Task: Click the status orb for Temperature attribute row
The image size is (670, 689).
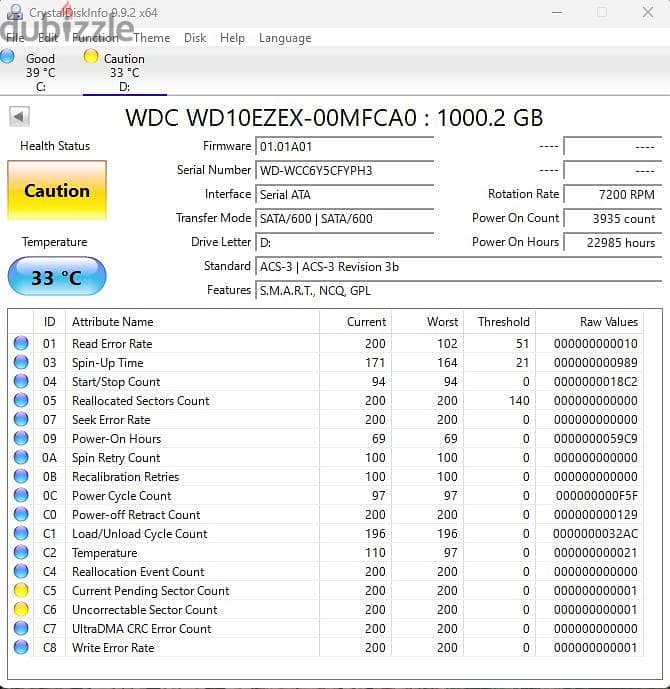Action: tap(21, 552)
